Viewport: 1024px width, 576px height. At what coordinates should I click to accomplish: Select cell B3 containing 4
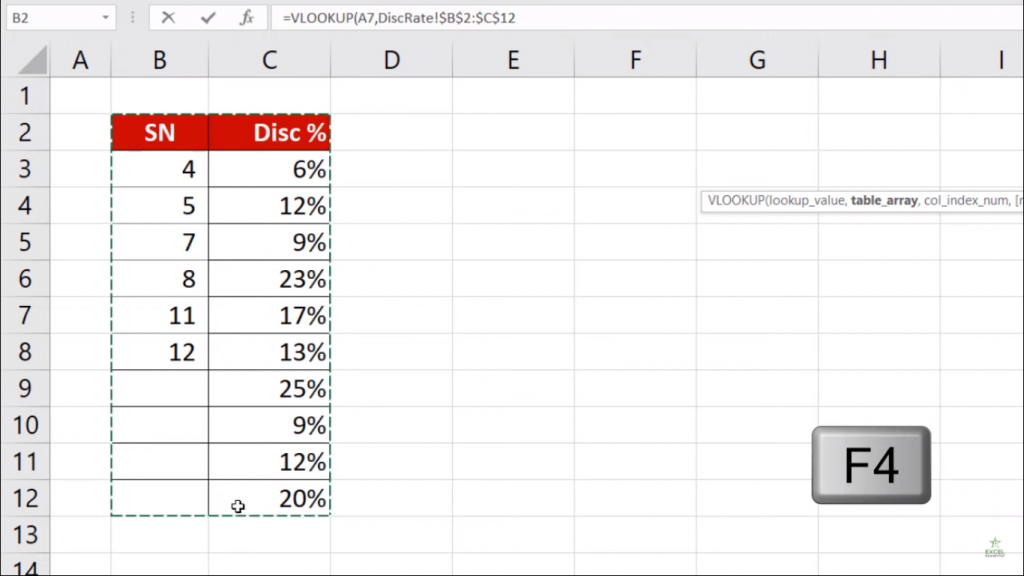click(158, 169)
